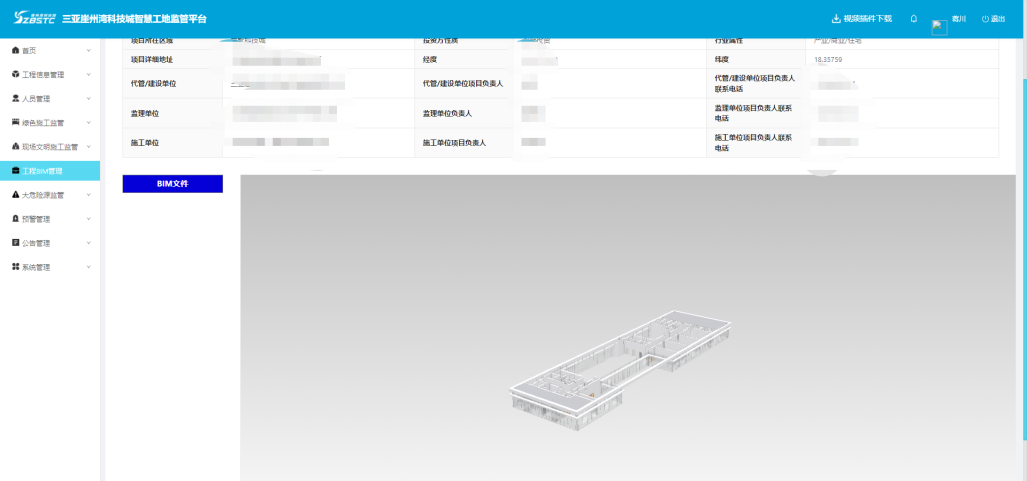Click the video plugin download icon

pyautogui.click(x=836, y=19)
